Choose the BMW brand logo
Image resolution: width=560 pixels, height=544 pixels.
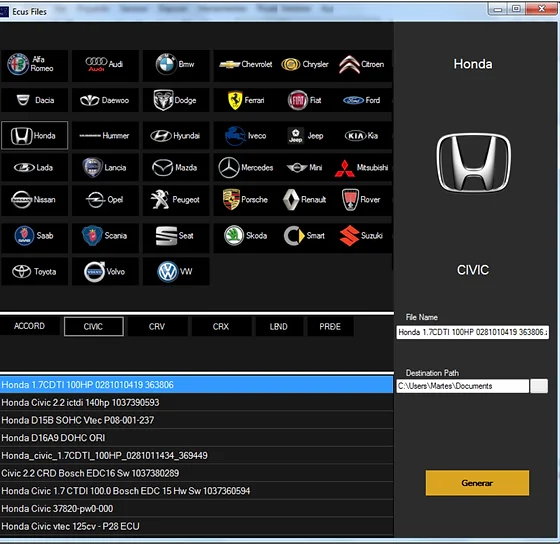tap(176, 65)
